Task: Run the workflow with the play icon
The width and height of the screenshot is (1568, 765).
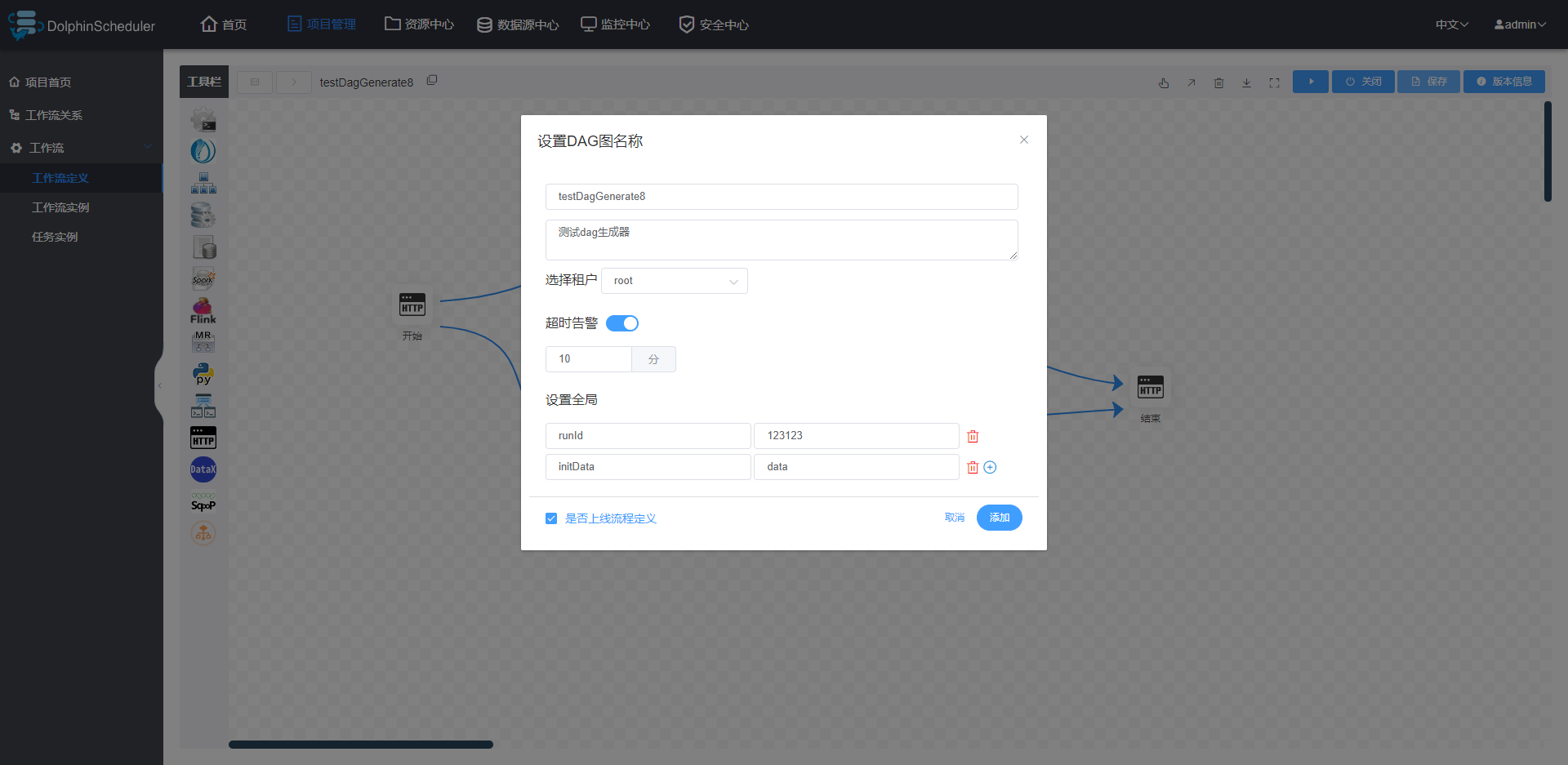Action: [x=1310, y=82]
